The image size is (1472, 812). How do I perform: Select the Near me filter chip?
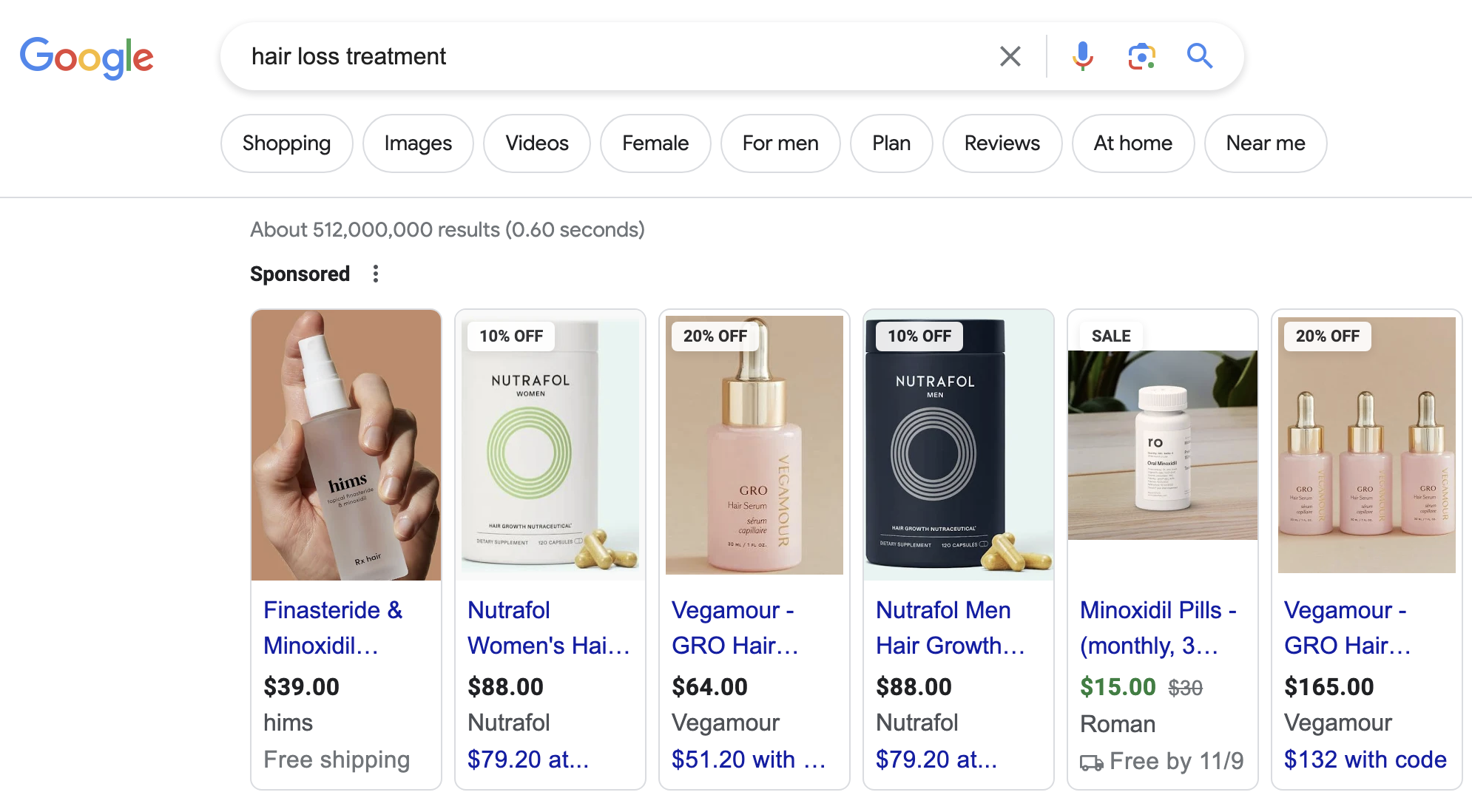coord(1266,143)
